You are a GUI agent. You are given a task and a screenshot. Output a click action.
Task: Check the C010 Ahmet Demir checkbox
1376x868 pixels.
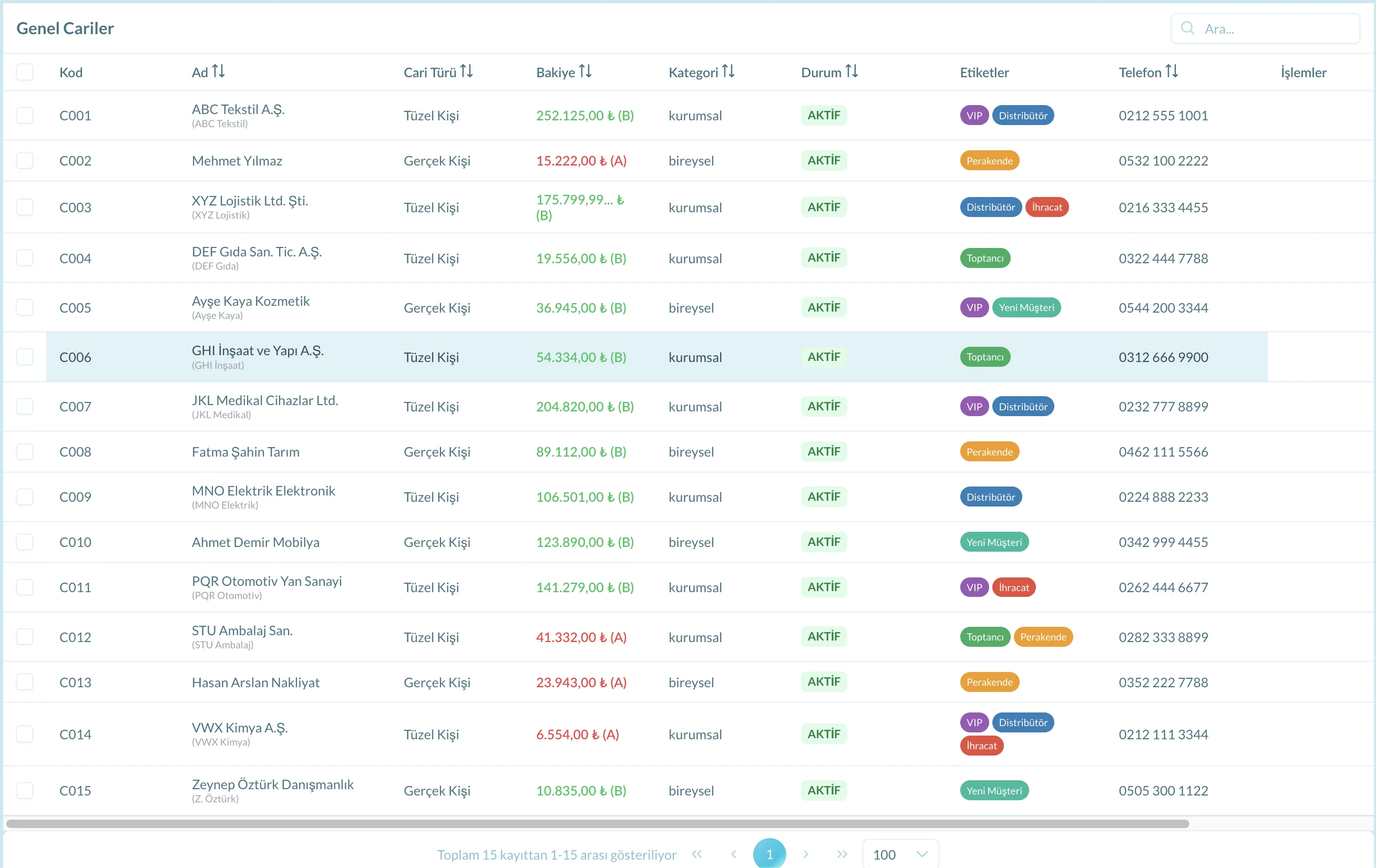pyautogui.click(x=25, y=542)
